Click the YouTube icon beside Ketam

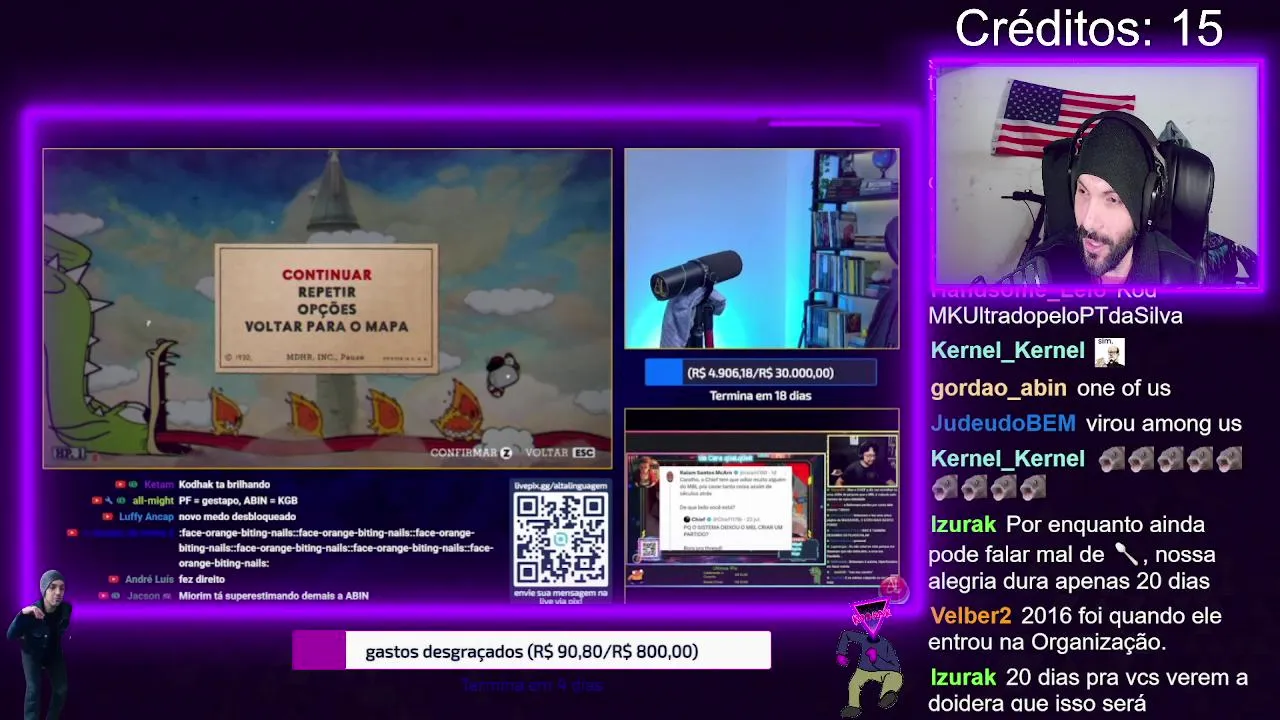pos(120,484)
